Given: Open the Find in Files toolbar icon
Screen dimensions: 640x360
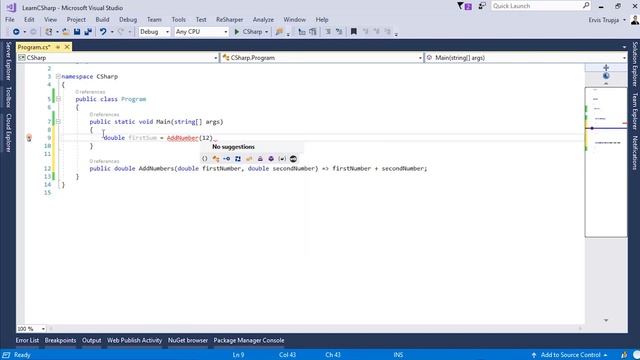Looking at the screenshot, I should [x=279, y=31].
